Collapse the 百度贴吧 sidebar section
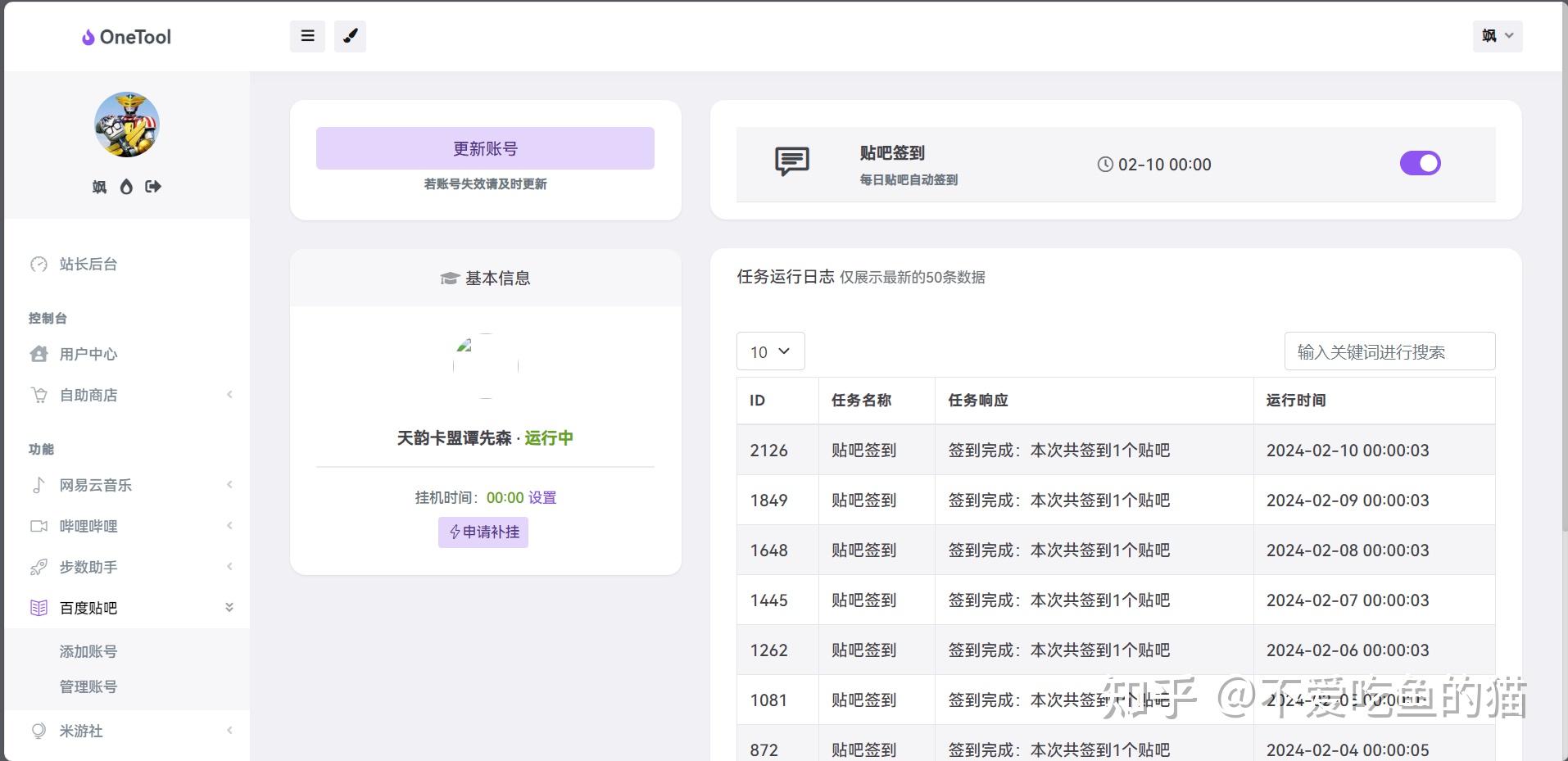The width and height of the screenshot is (1568, 761). [x=229, y=607]
